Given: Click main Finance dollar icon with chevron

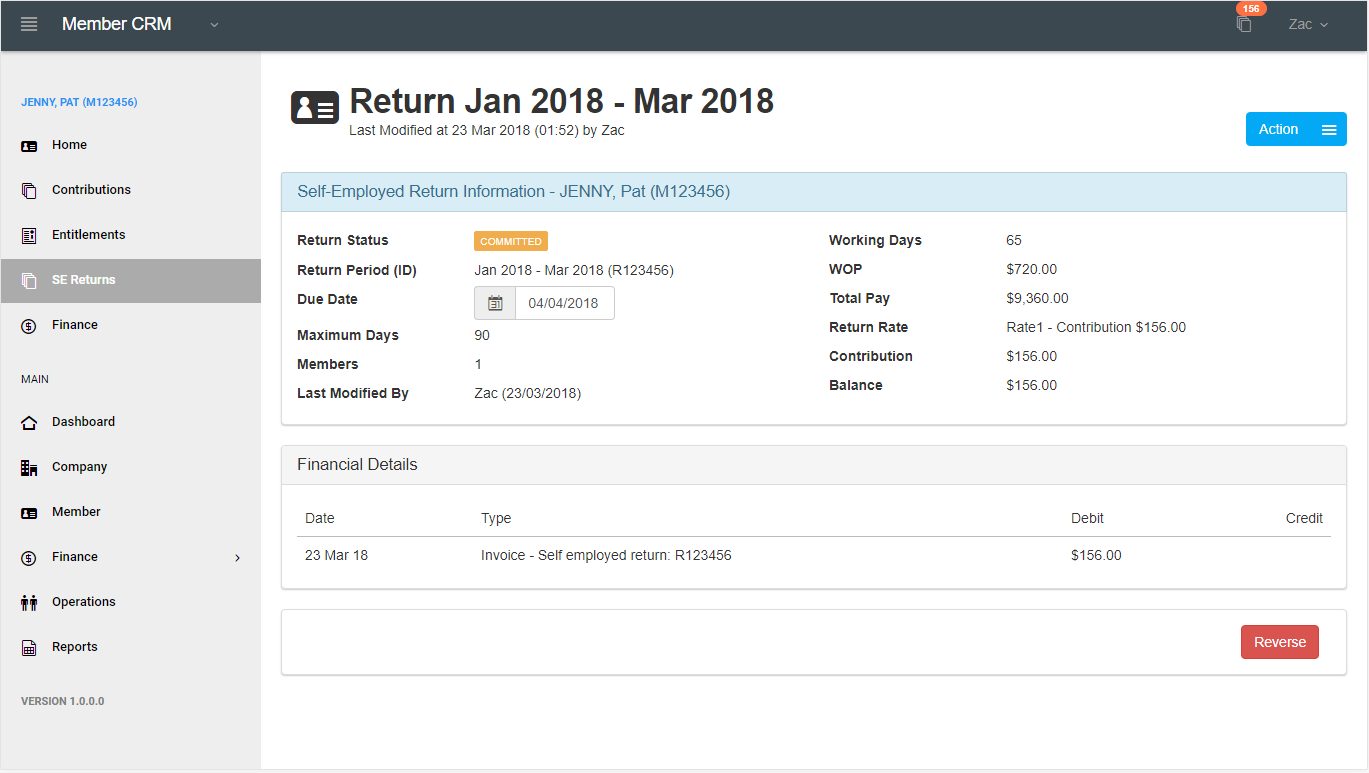Looking at the screenshot, I should [x=29, y=557].
